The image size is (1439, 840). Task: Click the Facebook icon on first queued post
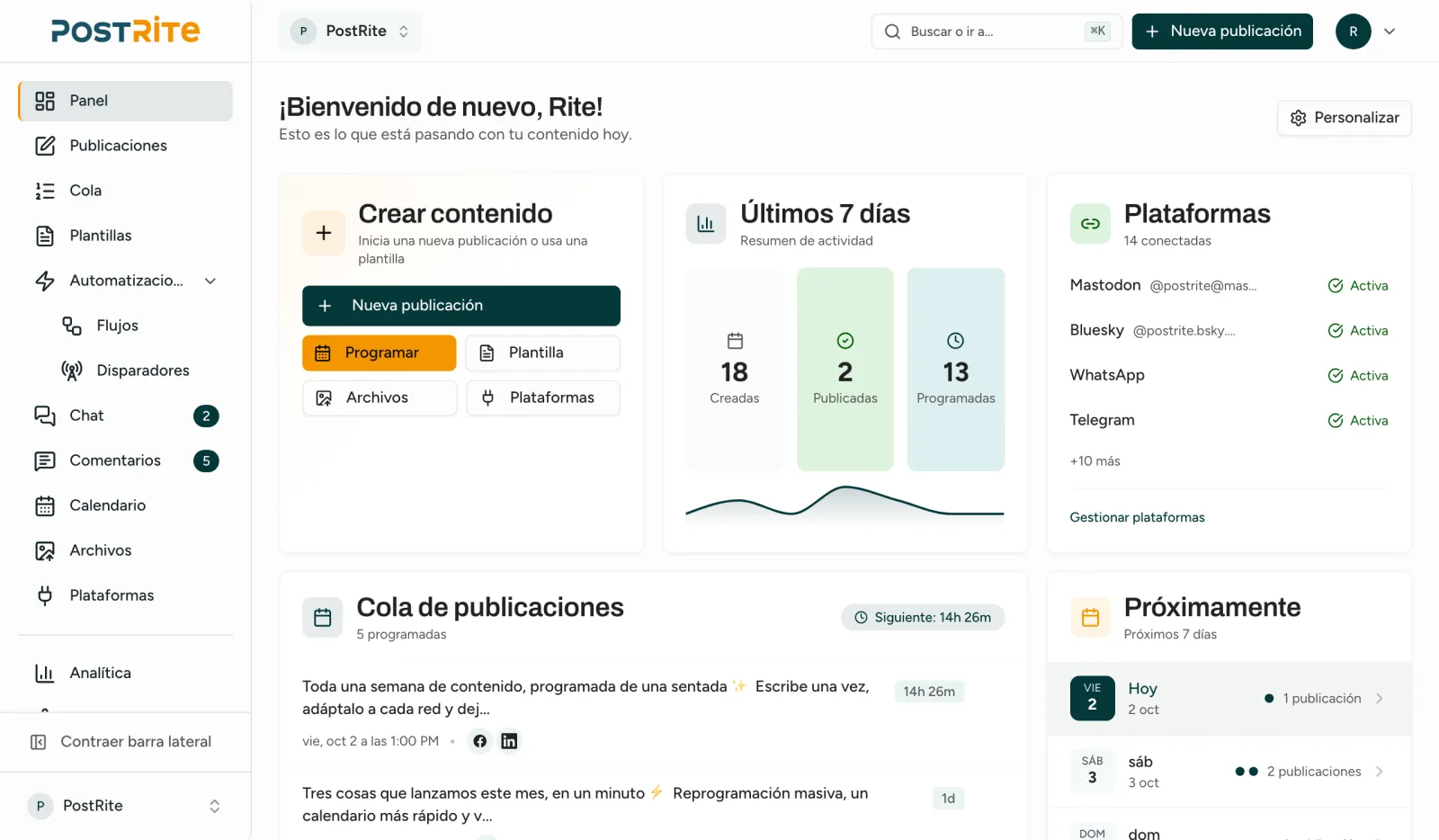[x=480, y=741]
